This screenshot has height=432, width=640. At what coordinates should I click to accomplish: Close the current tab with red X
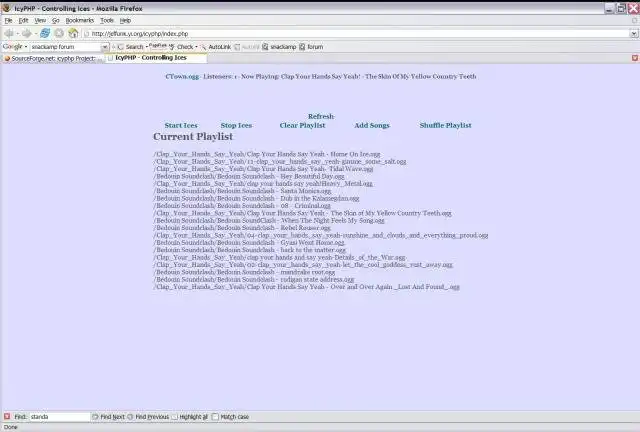pyautogui.click(x=635, y=58)
